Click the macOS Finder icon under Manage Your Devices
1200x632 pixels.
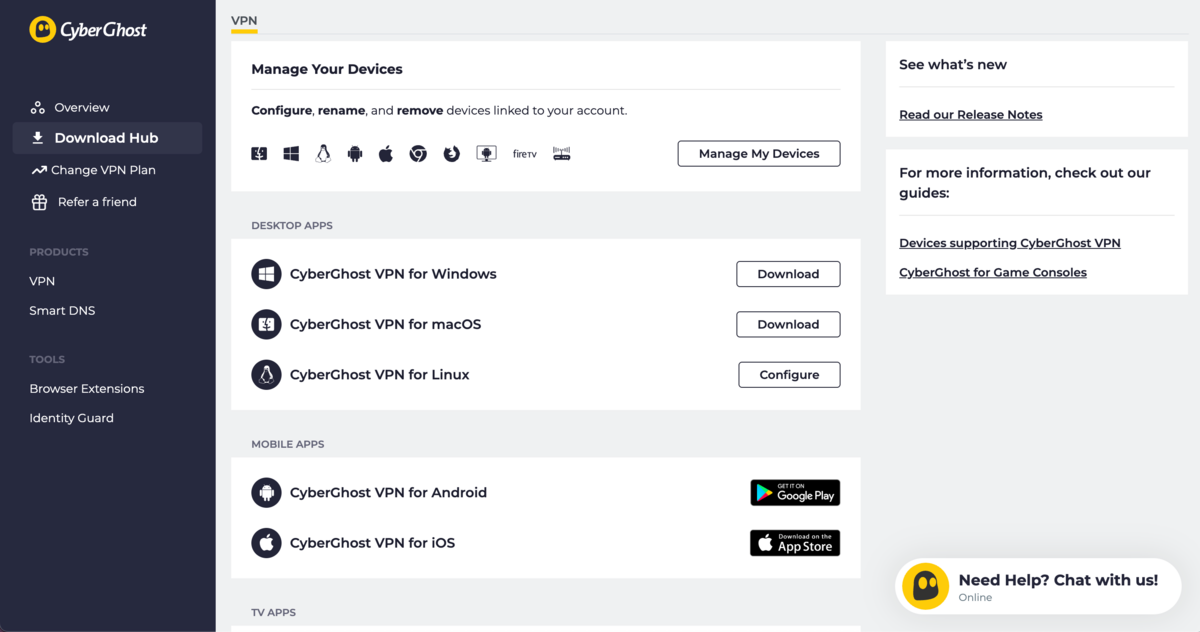259,154
